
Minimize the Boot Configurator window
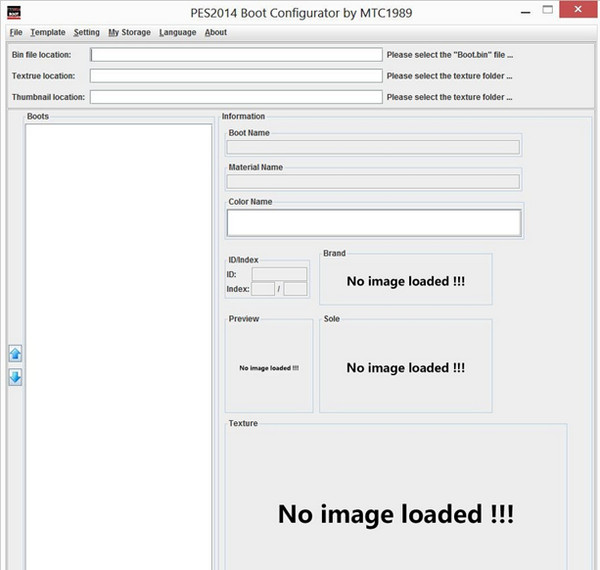click(526, 12)
